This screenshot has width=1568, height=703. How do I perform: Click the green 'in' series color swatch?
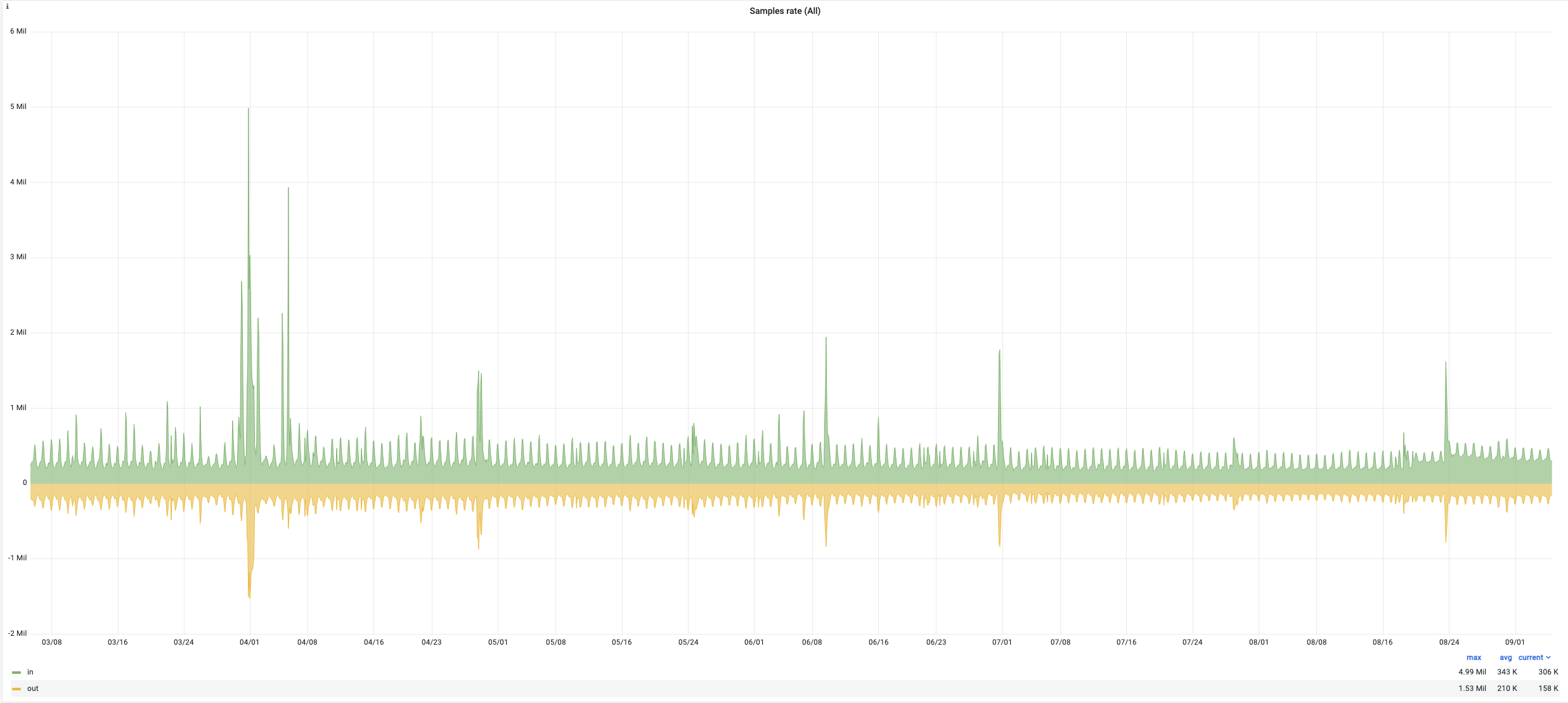pyautogui.click(x=16, y=673)
